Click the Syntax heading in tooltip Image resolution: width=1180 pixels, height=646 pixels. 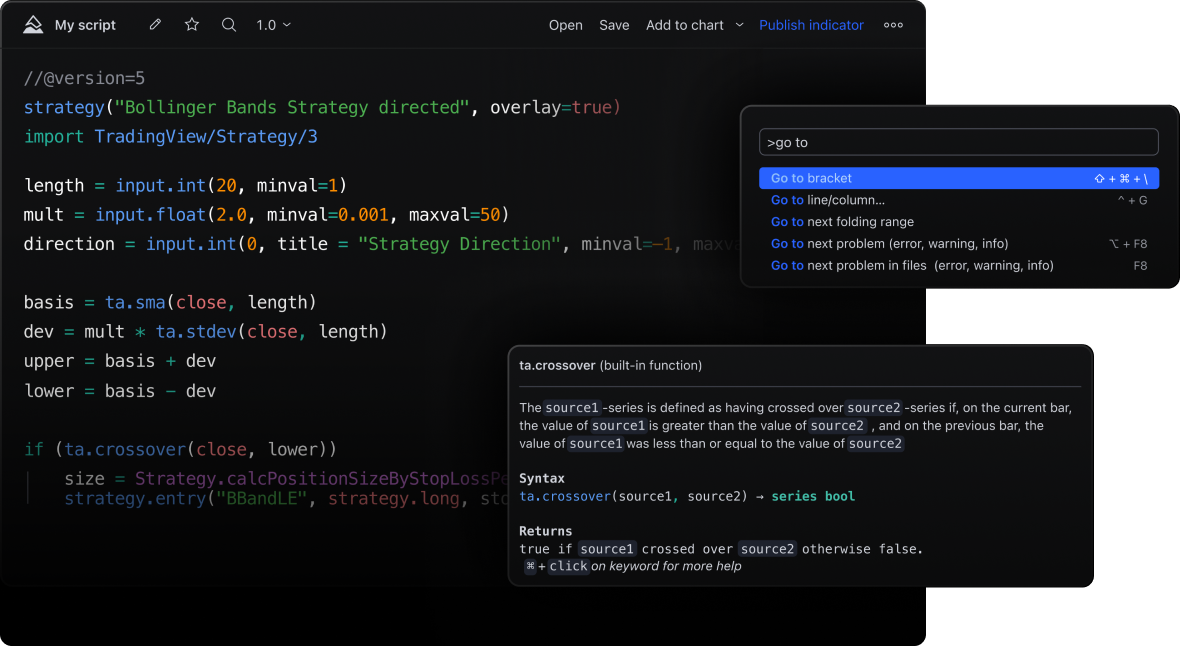(x=542, y=478)
